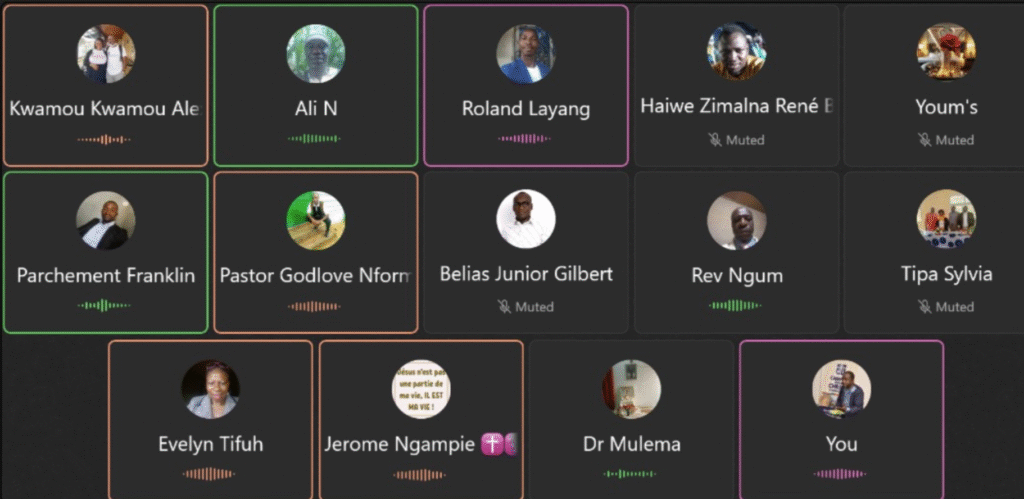Select the Pastor Godlove Nform name label
The height and width of the screenshot is (499, 1024).
316,275
